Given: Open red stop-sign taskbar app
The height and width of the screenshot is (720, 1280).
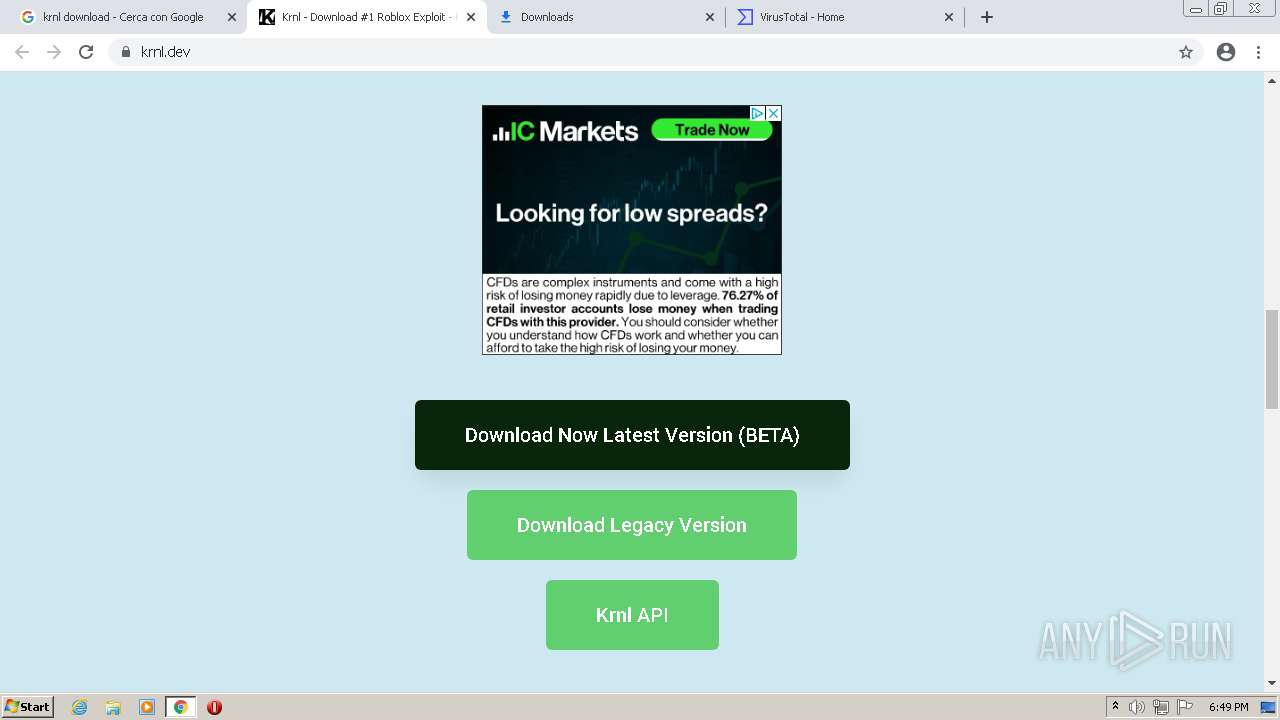Looking at the screenshot, I should point(214,707).
